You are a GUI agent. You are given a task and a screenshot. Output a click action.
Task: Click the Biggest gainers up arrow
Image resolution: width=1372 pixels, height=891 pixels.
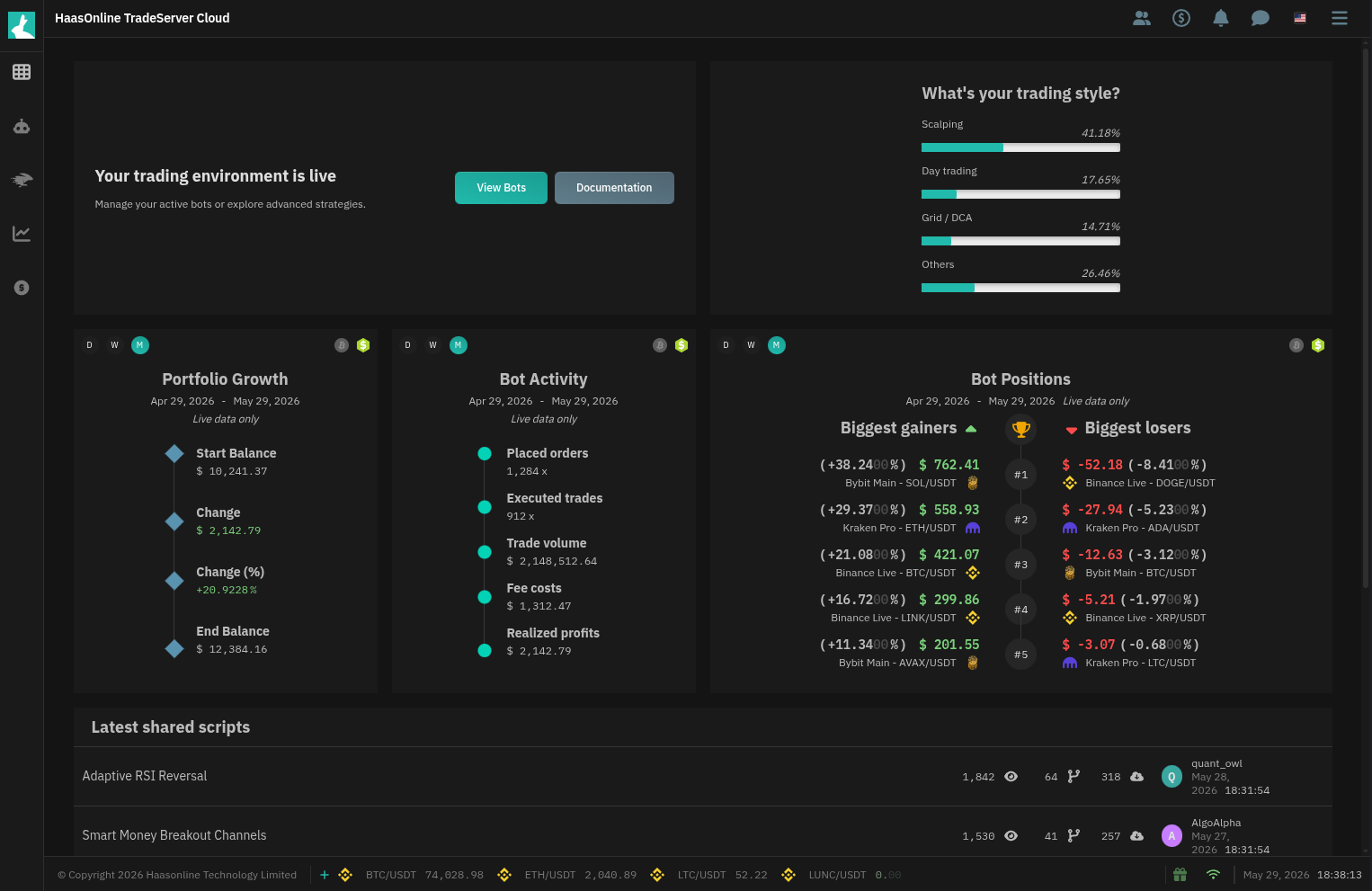971,429
